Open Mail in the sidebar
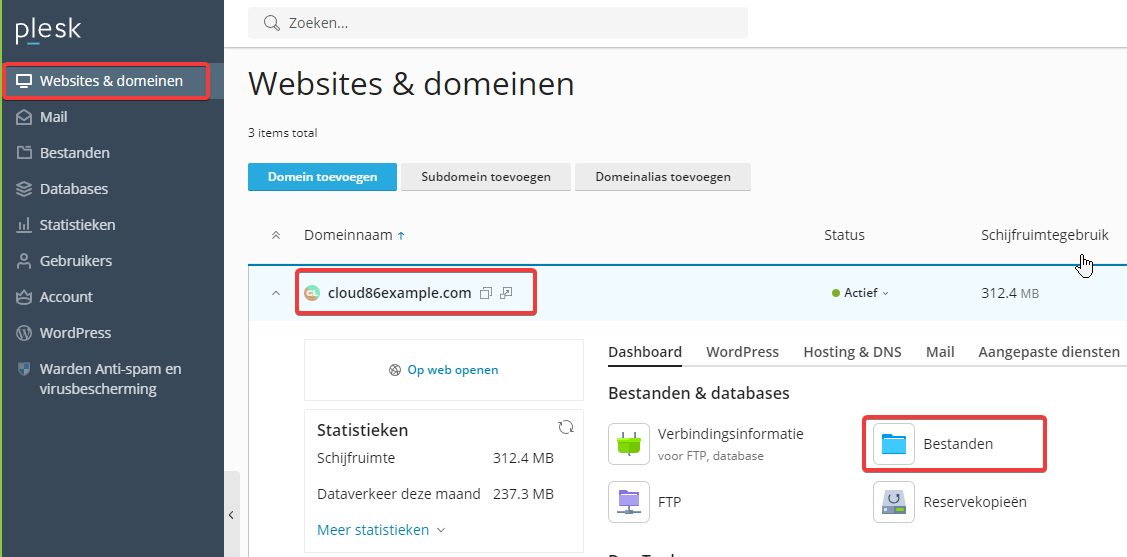Image resolution: width=1127 pixels, height=557 pixels. (x=53, y=117)
